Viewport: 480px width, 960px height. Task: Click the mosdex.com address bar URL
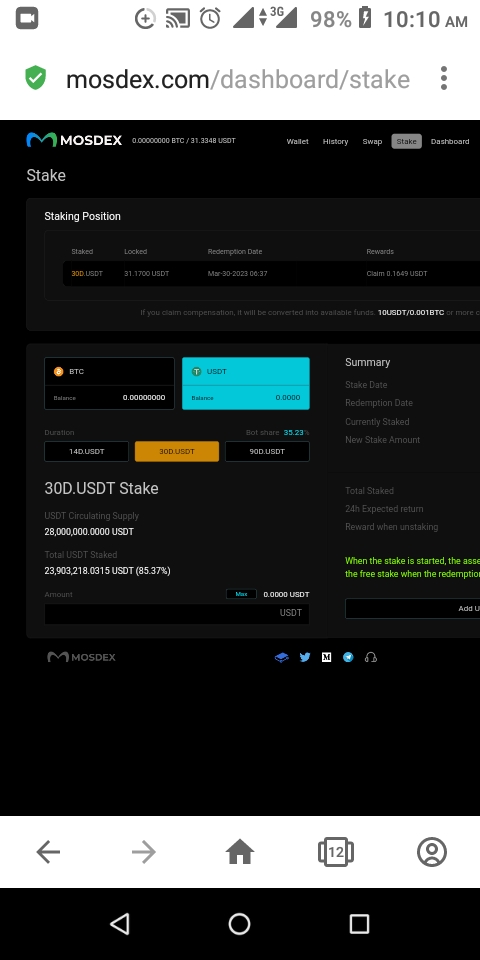pyautogui.click(x=238, y=80)
